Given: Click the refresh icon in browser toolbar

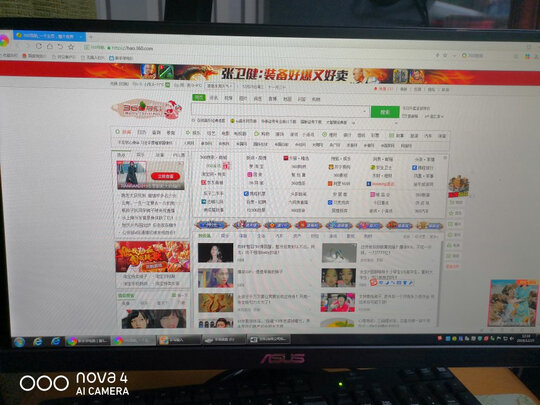Looking at the screenshot, I should (x=39, y=46).
